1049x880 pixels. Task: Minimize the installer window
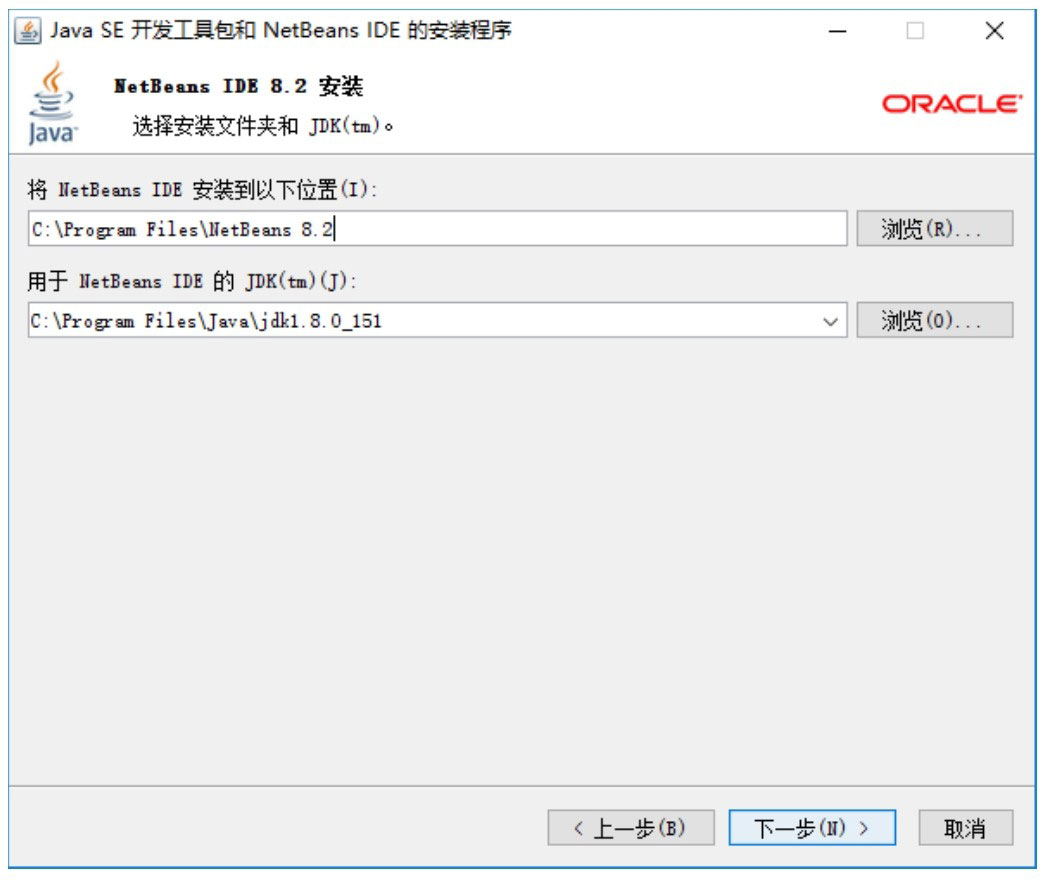(x=838, y=31)
